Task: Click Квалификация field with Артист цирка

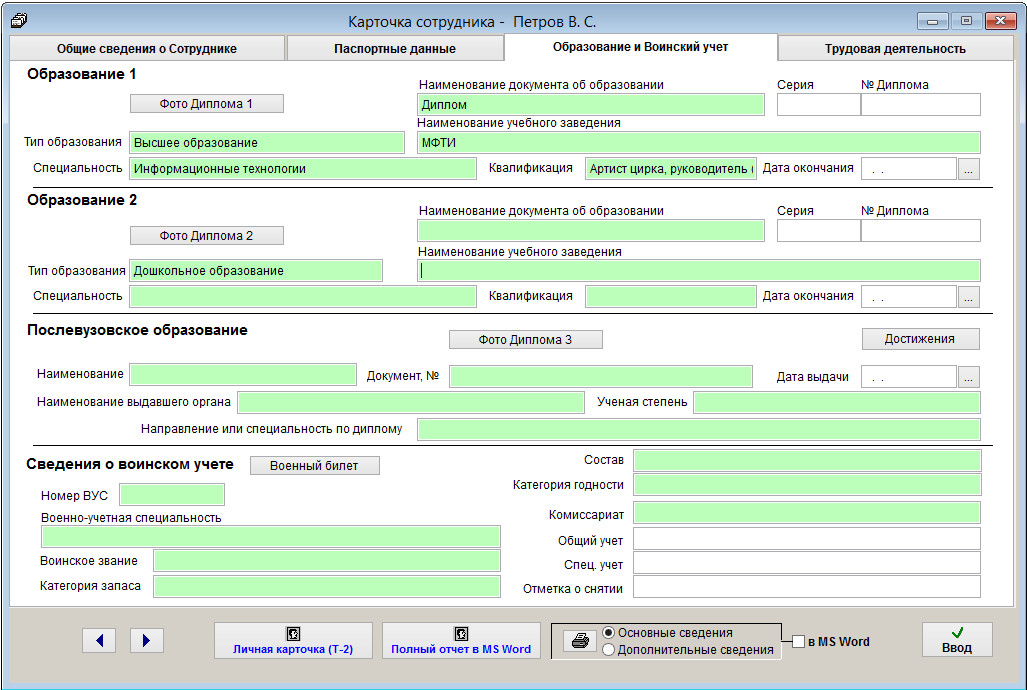Action: point(671,169)
